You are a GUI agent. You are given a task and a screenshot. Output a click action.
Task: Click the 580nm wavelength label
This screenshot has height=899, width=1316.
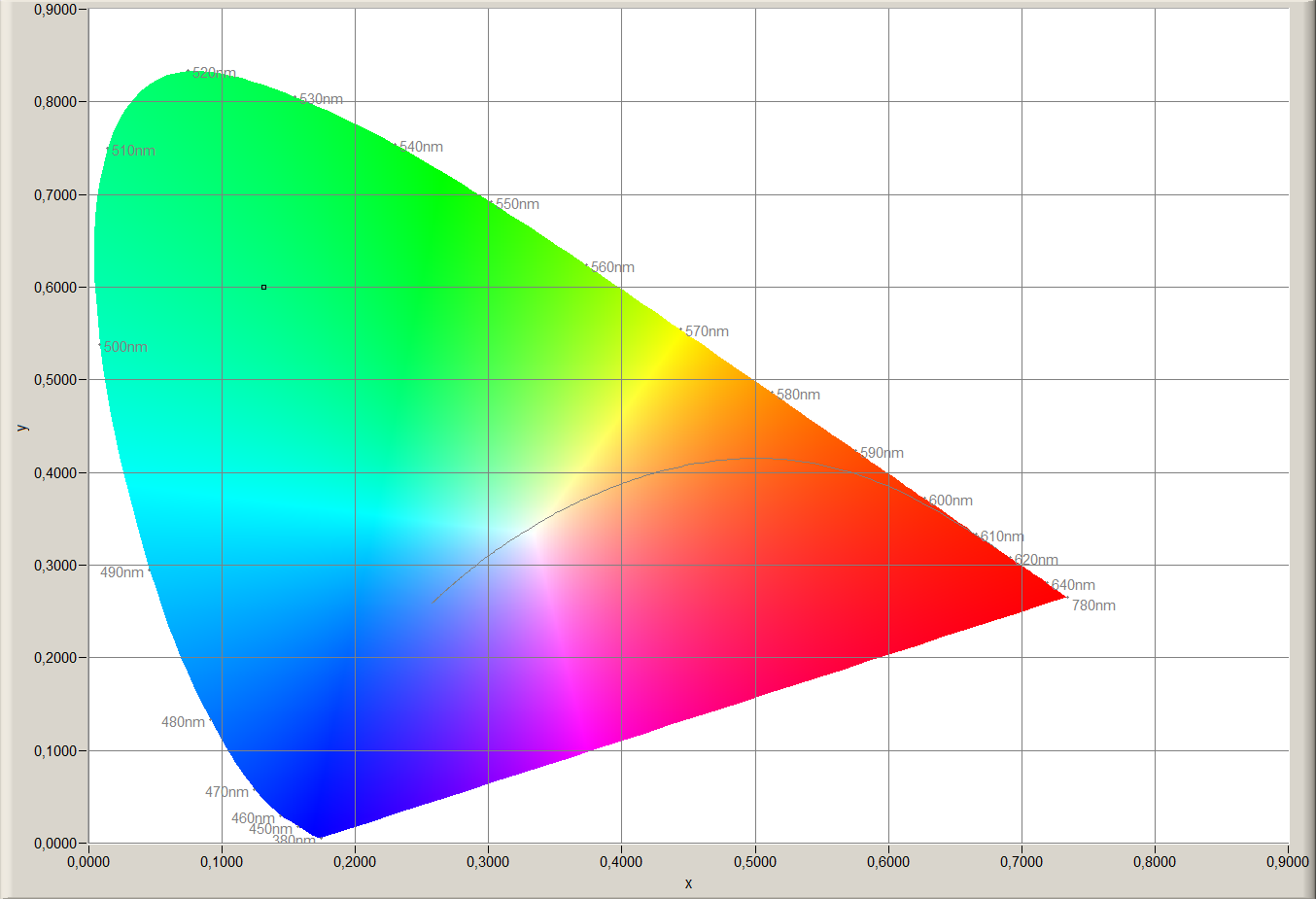pyautogui.click(x=798, y=395)
